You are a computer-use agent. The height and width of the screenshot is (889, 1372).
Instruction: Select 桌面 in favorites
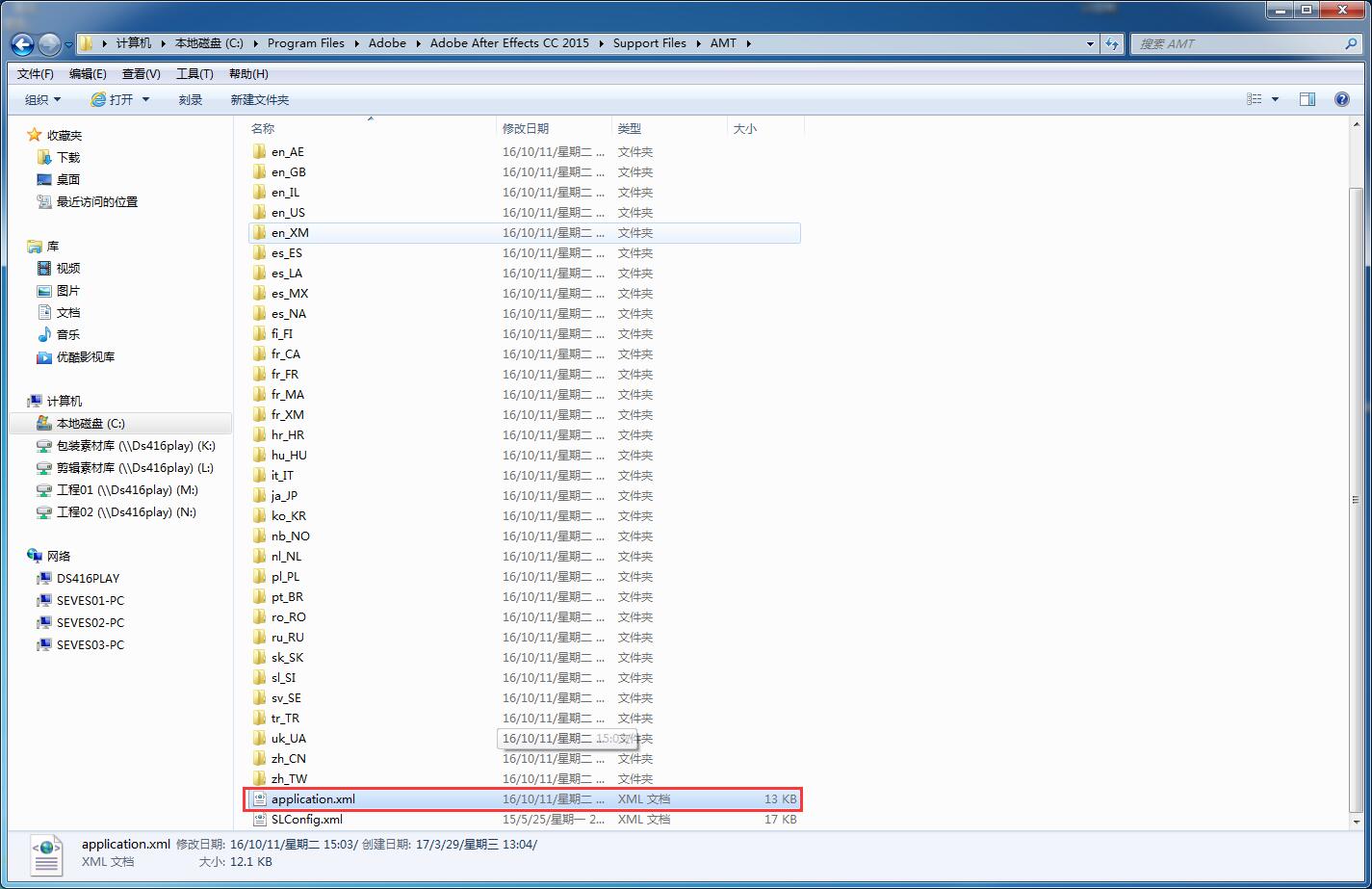pos(59,179)
